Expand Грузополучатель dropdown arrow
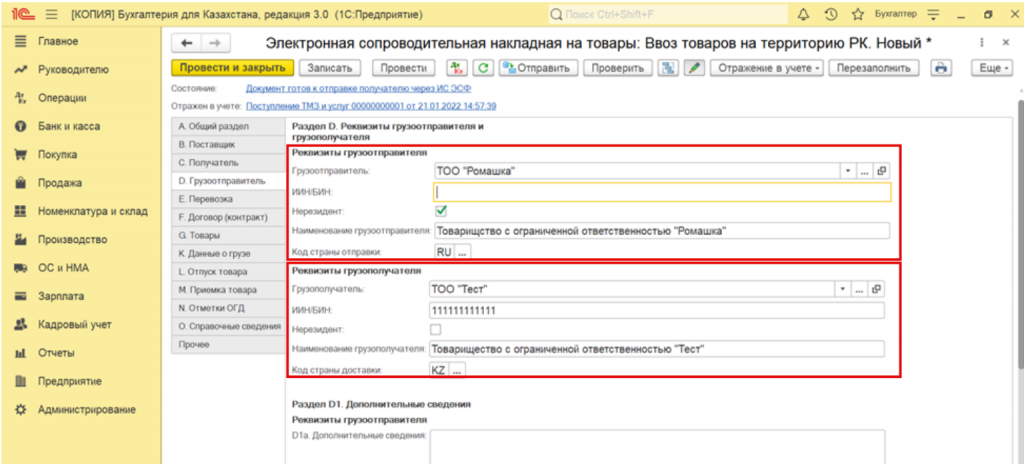1024x464 pixels. [842, 289]
